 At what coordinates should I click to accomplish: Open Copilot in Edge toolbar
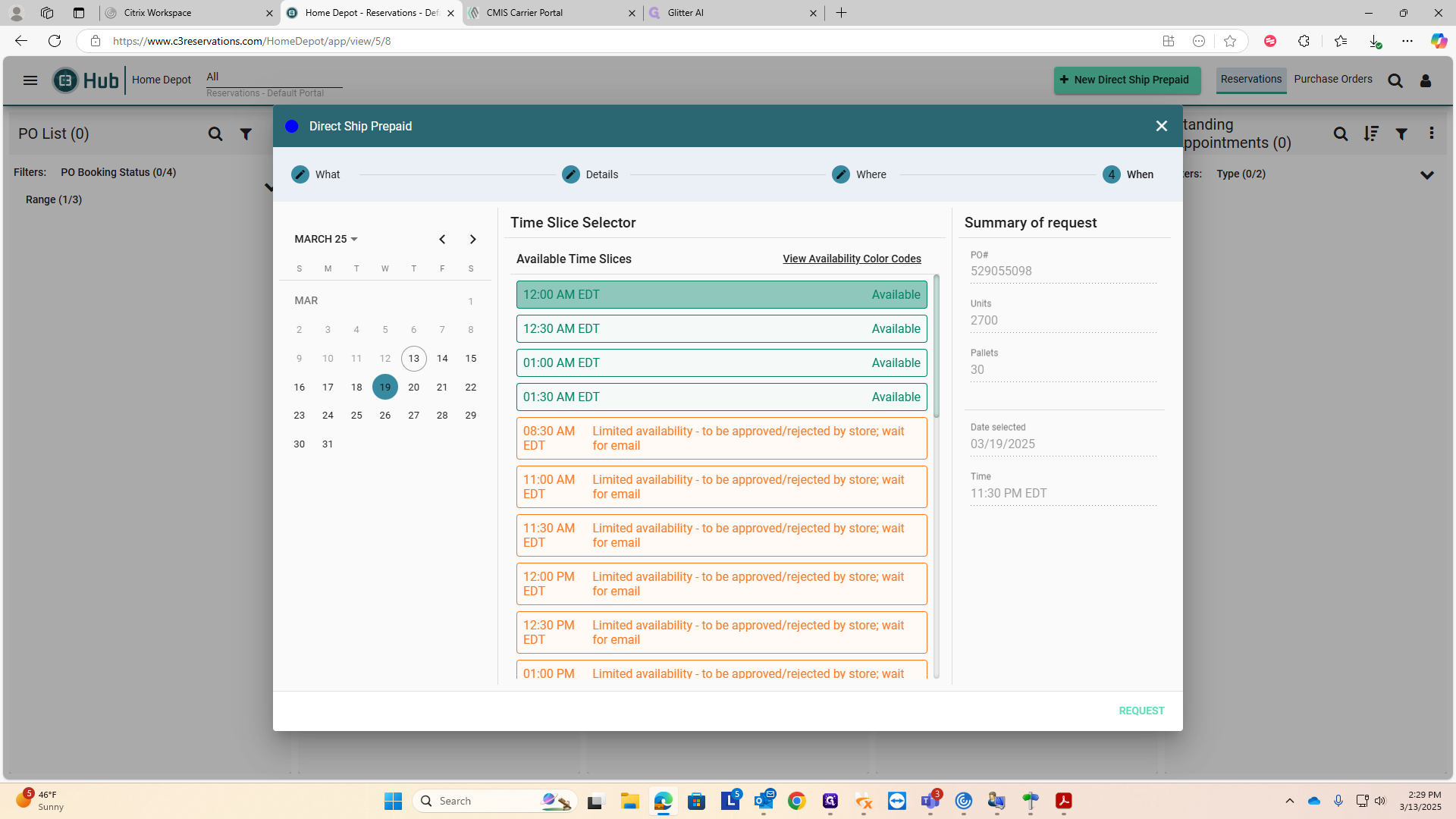click(1439, 41)
